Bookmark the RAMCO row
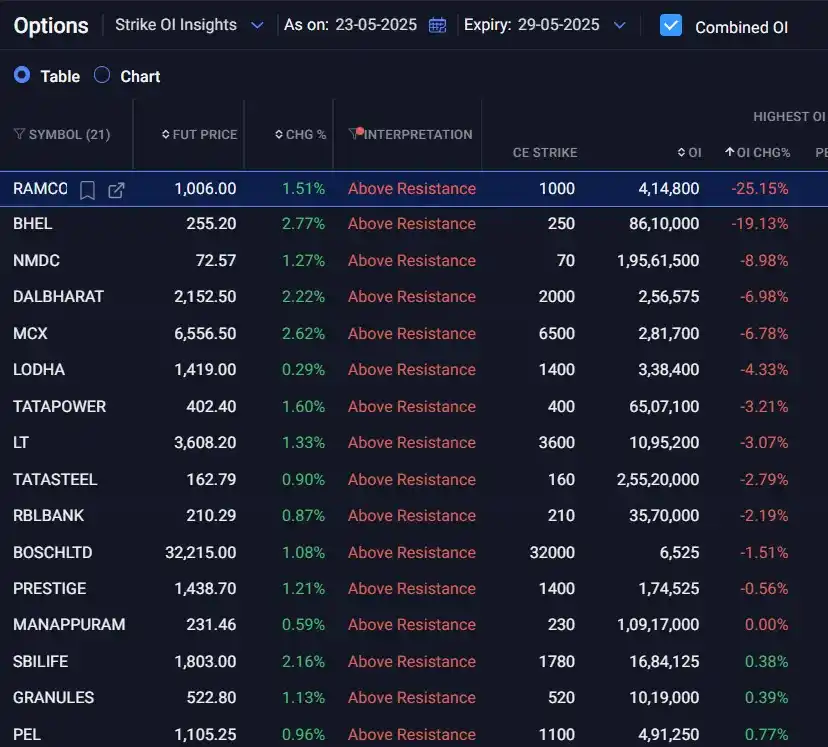828x747 pixels. coord(87,190)
